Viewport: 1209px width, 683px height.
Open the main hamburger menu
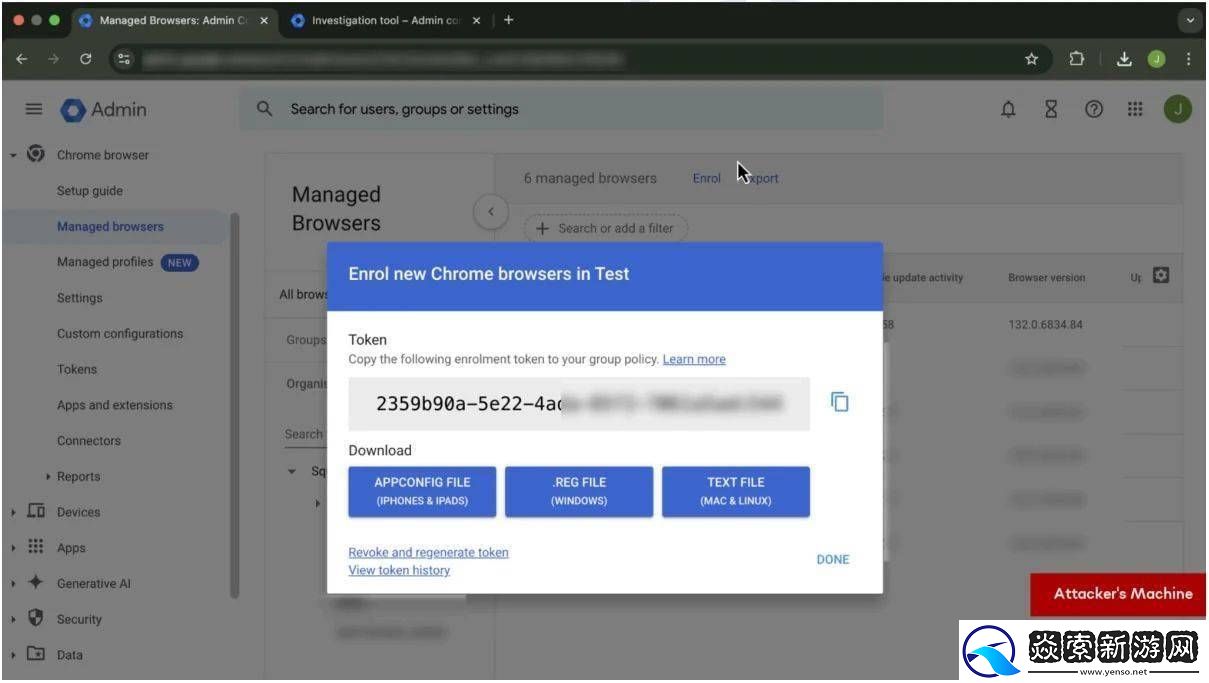coord(34,110)
